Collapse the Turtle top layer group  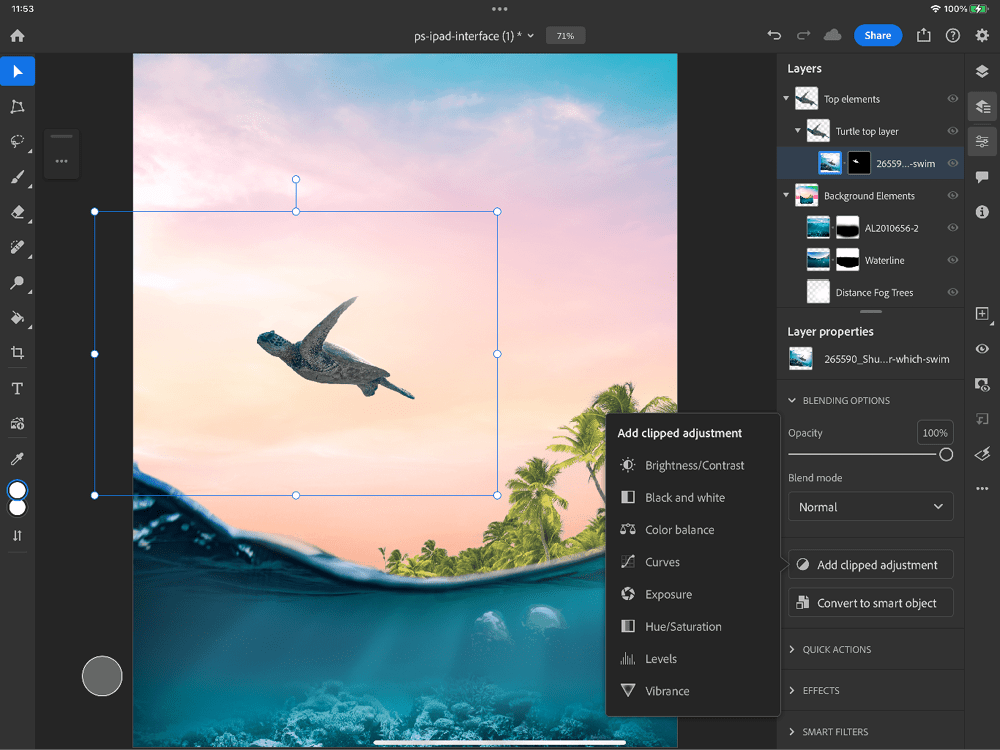(797, 131)
